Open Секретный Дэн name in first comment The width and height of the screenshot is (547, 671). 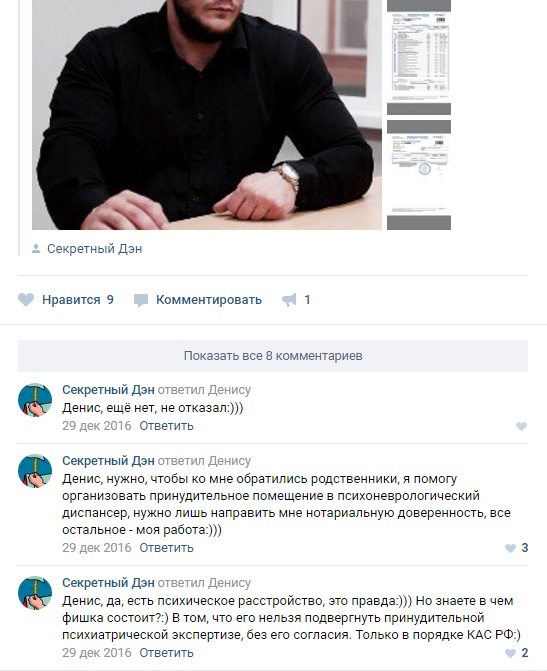point(108,390)
